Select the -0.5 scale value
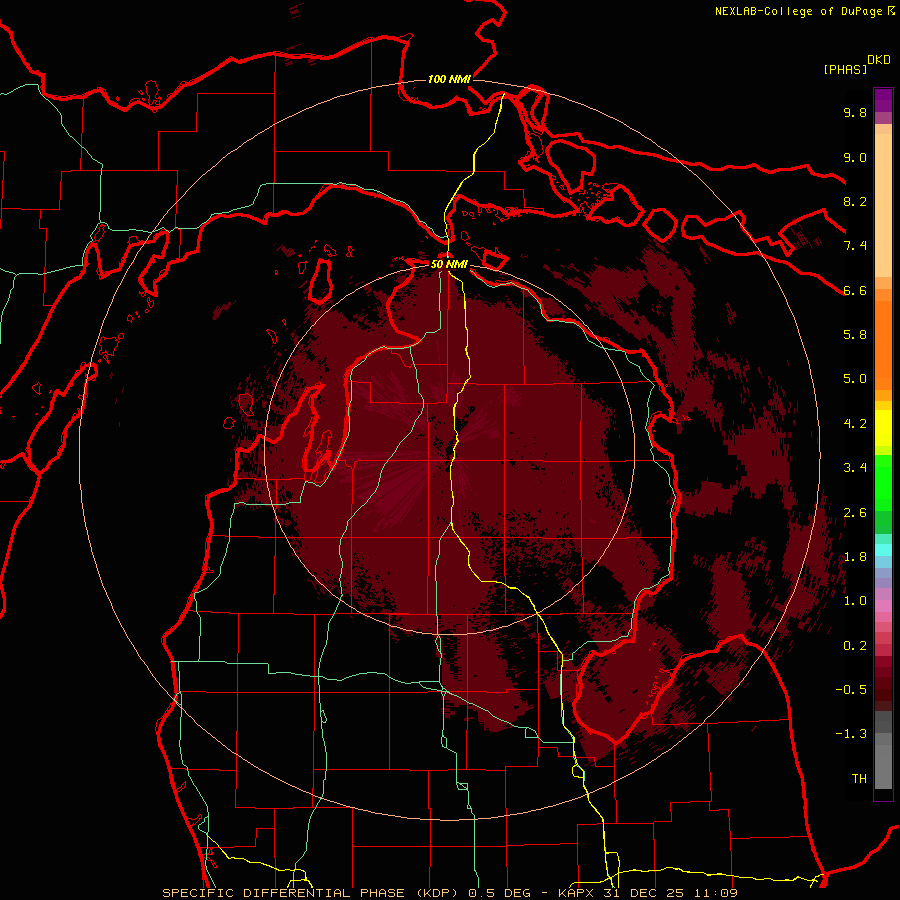This screenshot has width=900, height=900. [851, 690]
